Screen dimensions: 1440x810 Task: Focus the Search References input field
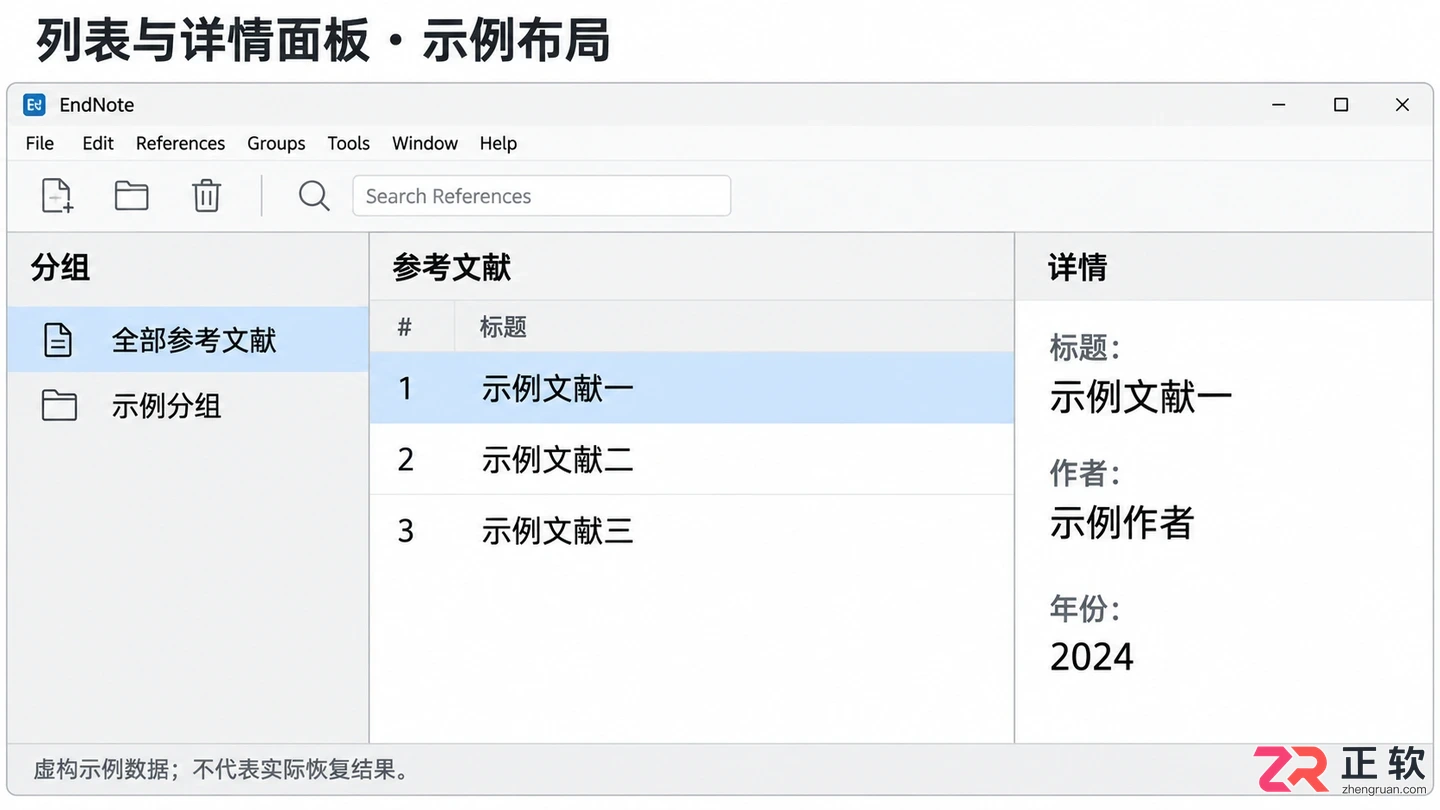(542, 196)
